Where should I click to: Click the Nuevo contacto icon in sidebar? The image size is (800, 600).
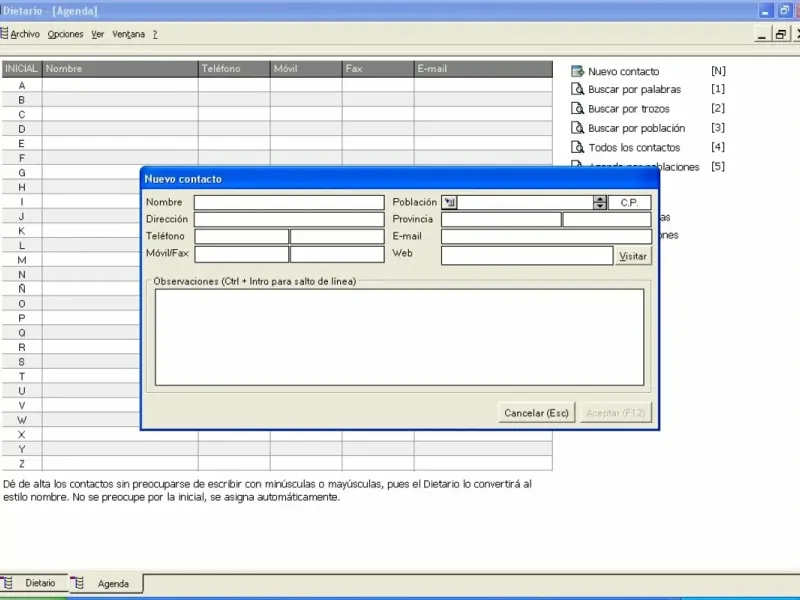[x=577, y=71]
